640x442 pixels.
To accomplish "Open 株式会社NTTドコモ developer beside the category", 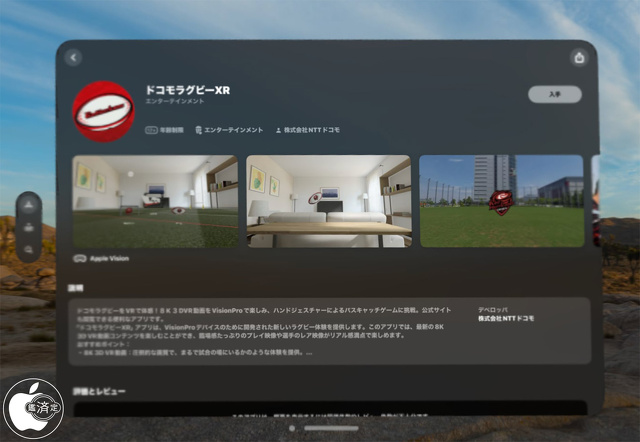I will [x=308, y=130].
